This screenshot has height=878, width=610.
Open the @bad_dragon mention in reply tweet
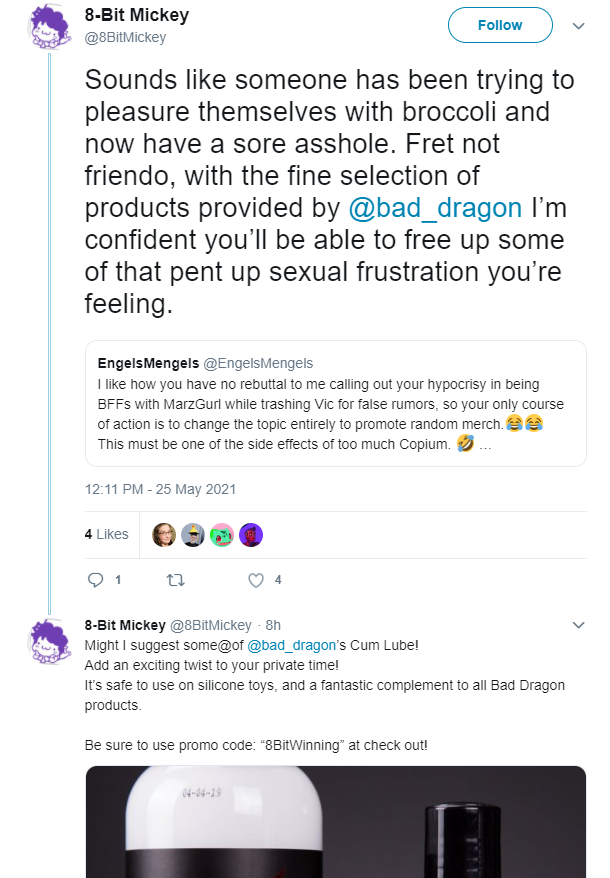coord(291,645)
